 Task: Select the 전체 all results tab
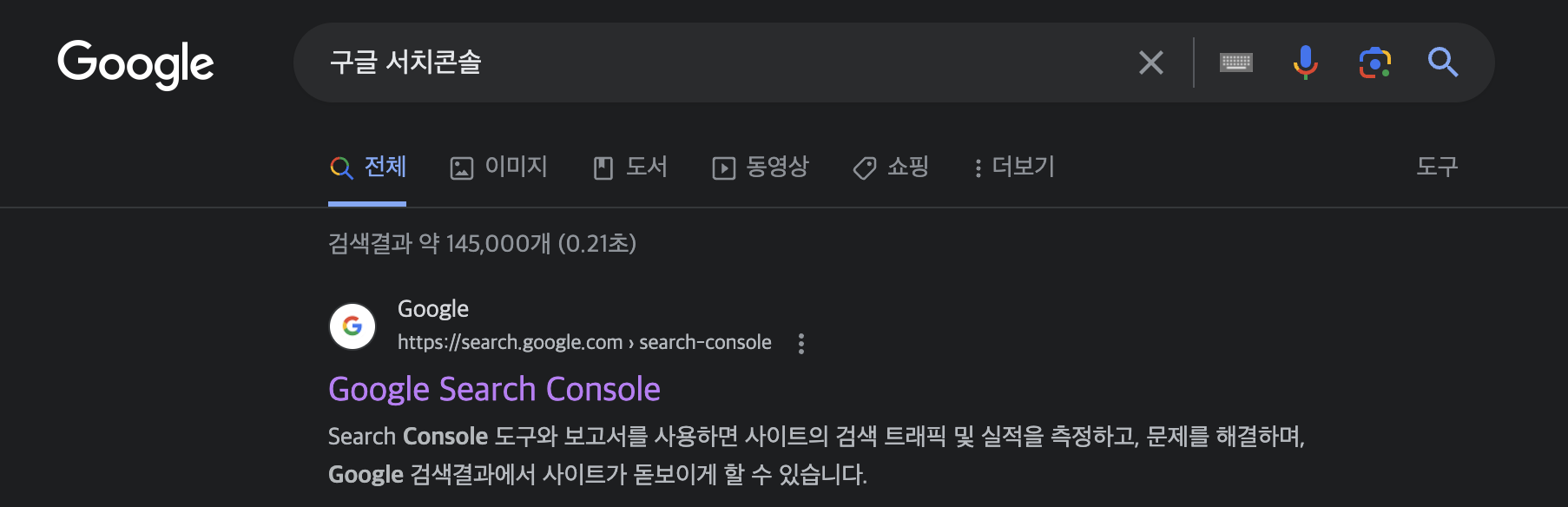(x=368, y=167)
